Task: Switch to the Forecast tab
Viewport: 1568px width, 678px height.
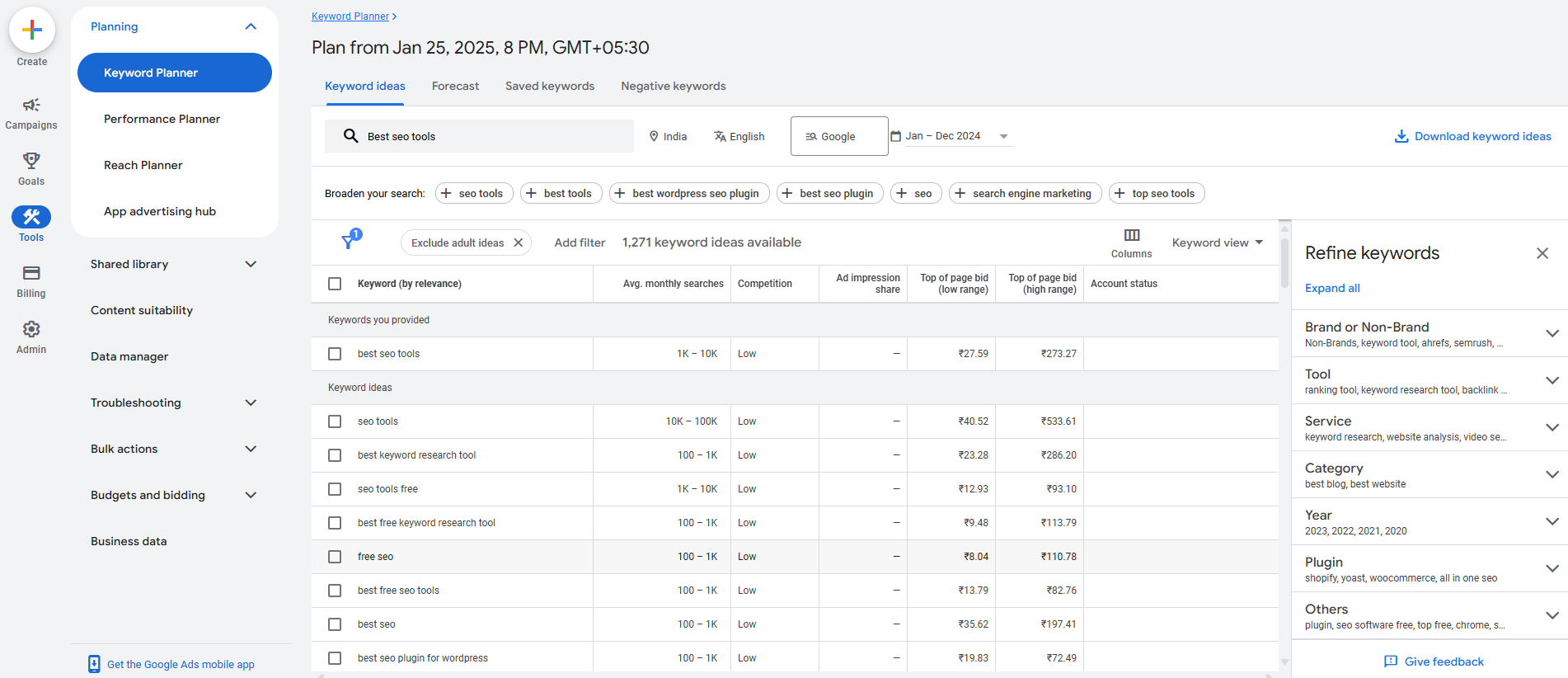Action: coord(455,86)
